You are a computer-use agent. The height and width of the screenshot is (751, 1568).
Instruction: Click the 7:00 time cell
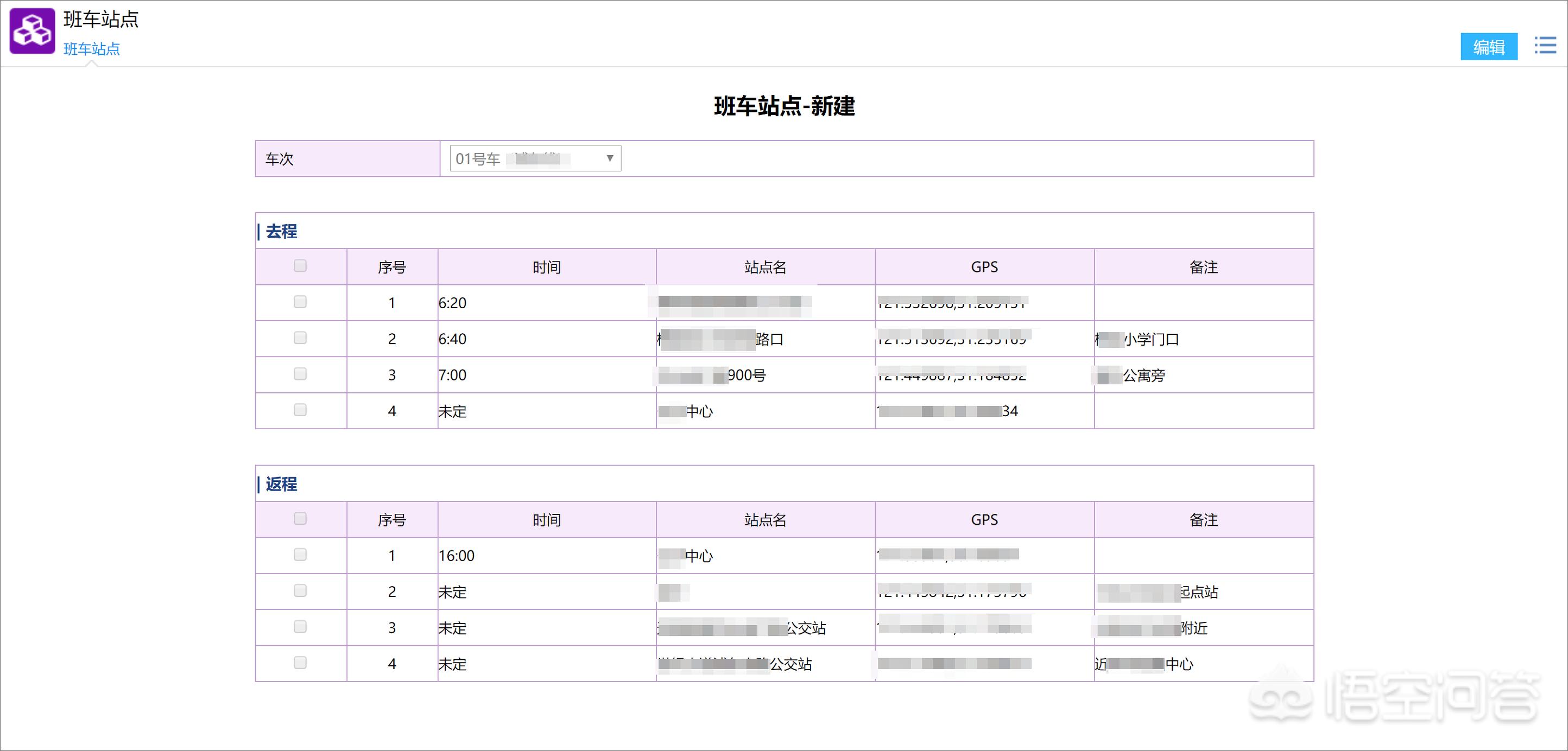547,375
